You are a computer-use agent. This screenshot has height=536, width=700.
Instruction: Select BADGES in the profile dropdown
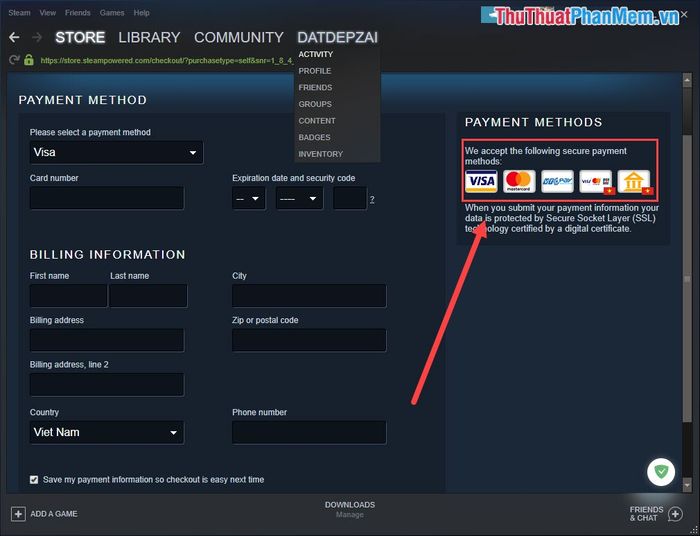(314, 137)
